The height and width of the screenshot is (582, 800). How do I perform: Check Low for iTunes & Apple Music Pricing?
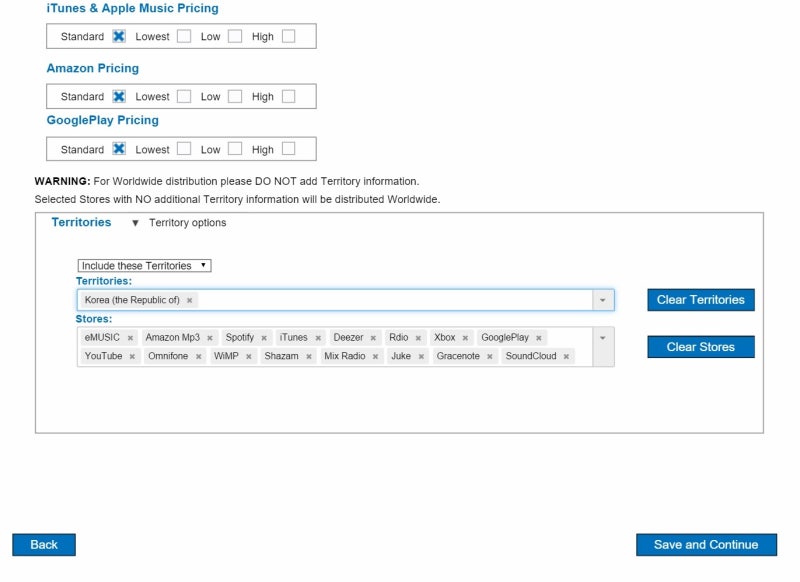pyautogui.click(x=235, y=36)
